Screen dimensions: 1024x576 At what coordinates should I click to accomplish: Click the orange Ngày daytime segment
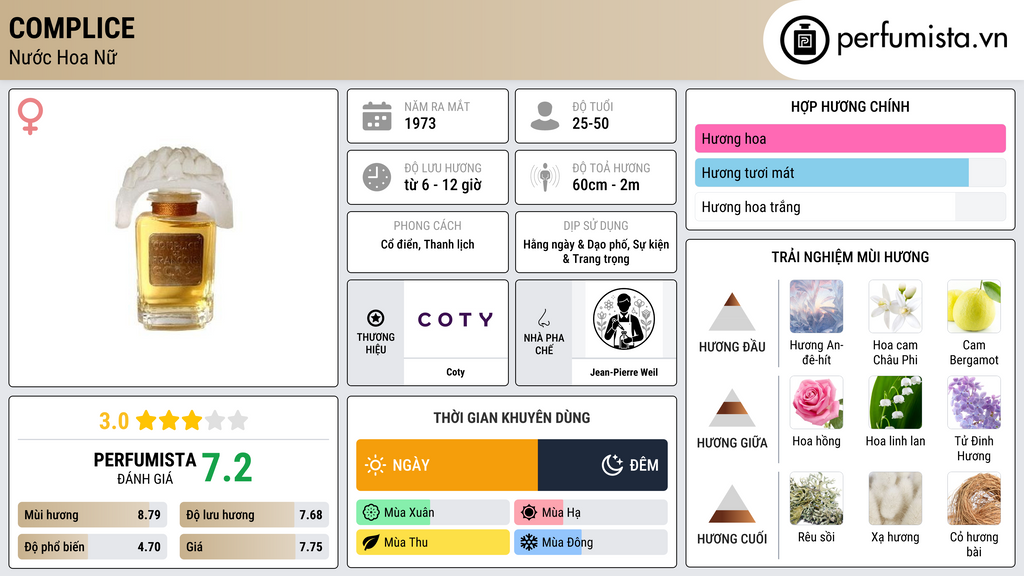pyautogui.click(x=447, y=465)
